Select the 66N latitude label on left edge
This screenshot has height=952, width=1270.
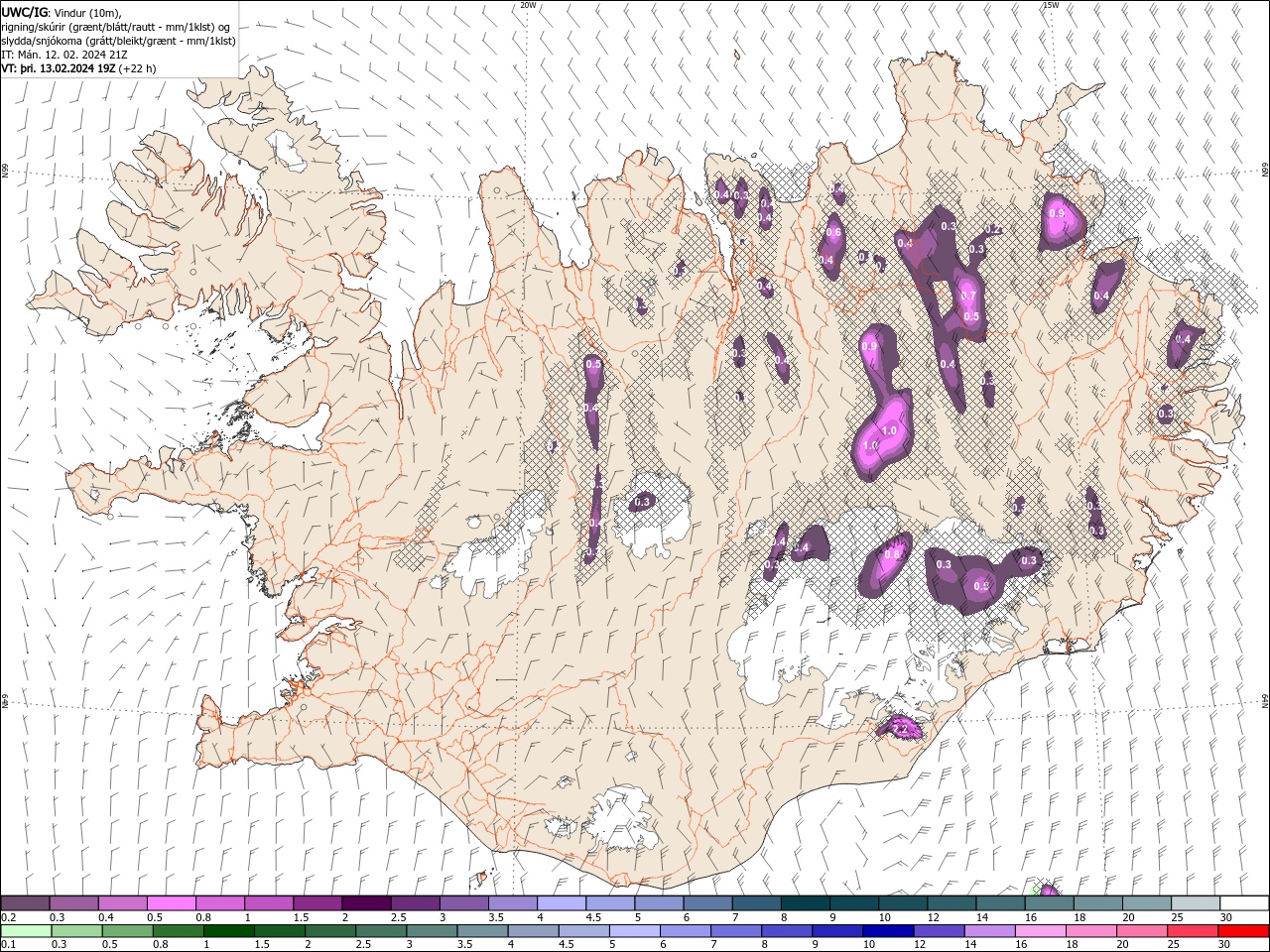(5, 172)
